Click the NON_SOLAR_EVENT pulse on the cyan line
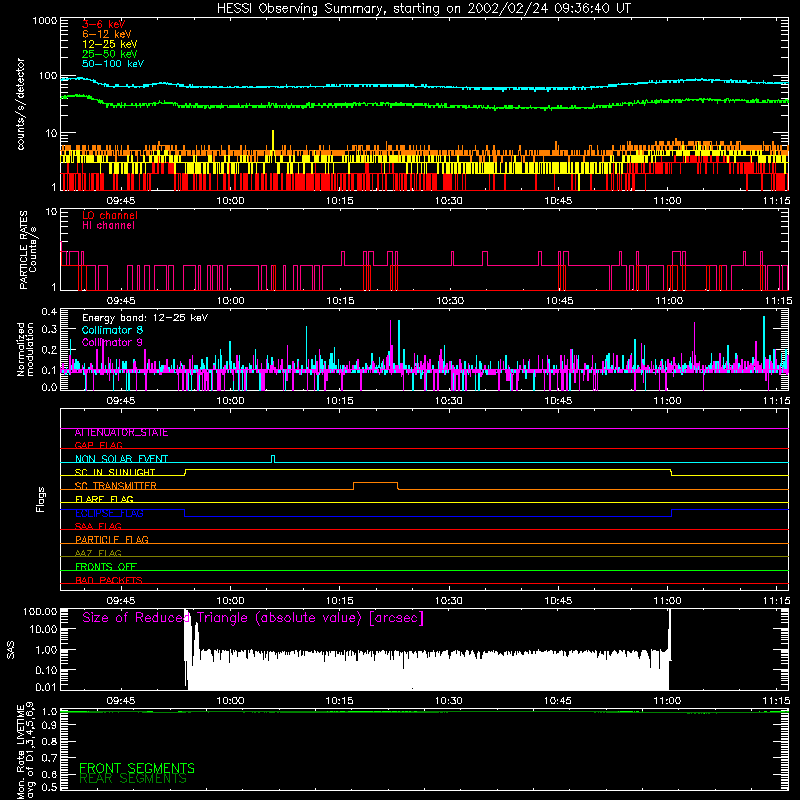This screenshot has height=800, width=800. pyautogui.click(x=273, y=459)
